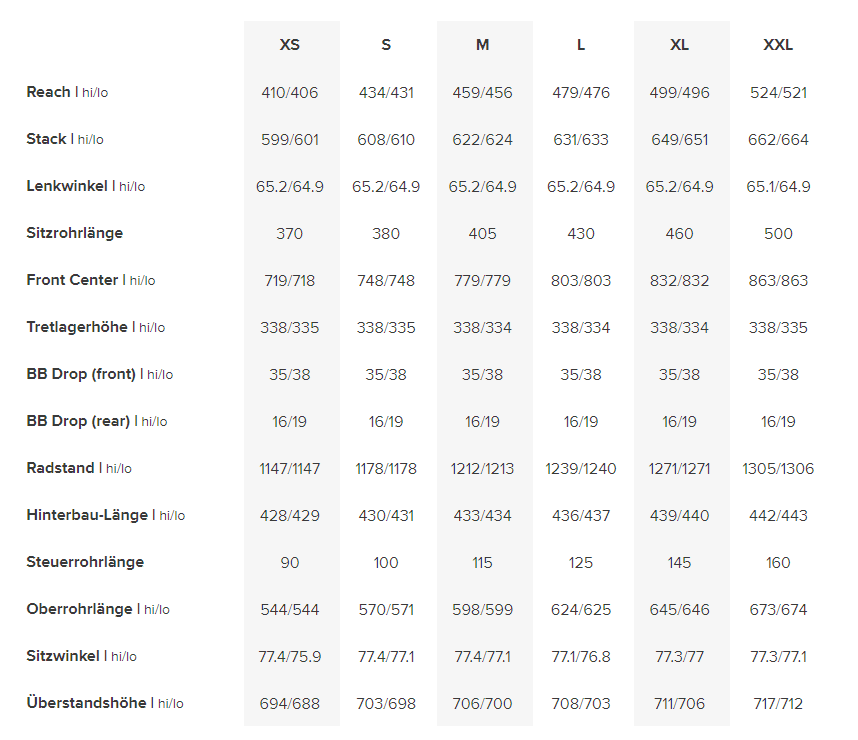
Task: Click the Reach row label
Action: coord(49,92)
